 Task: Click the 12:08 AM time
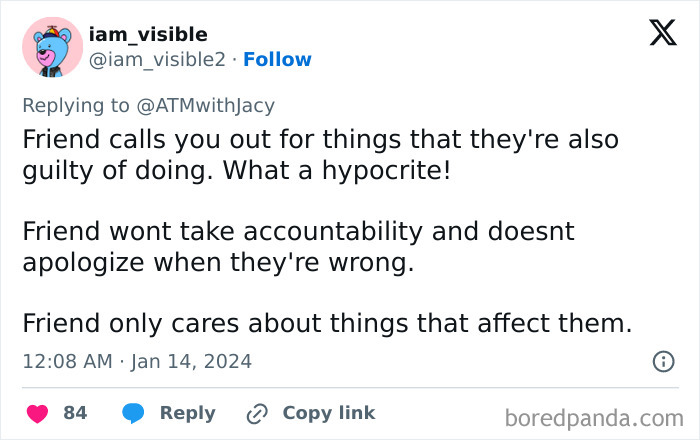click(67, 361)
